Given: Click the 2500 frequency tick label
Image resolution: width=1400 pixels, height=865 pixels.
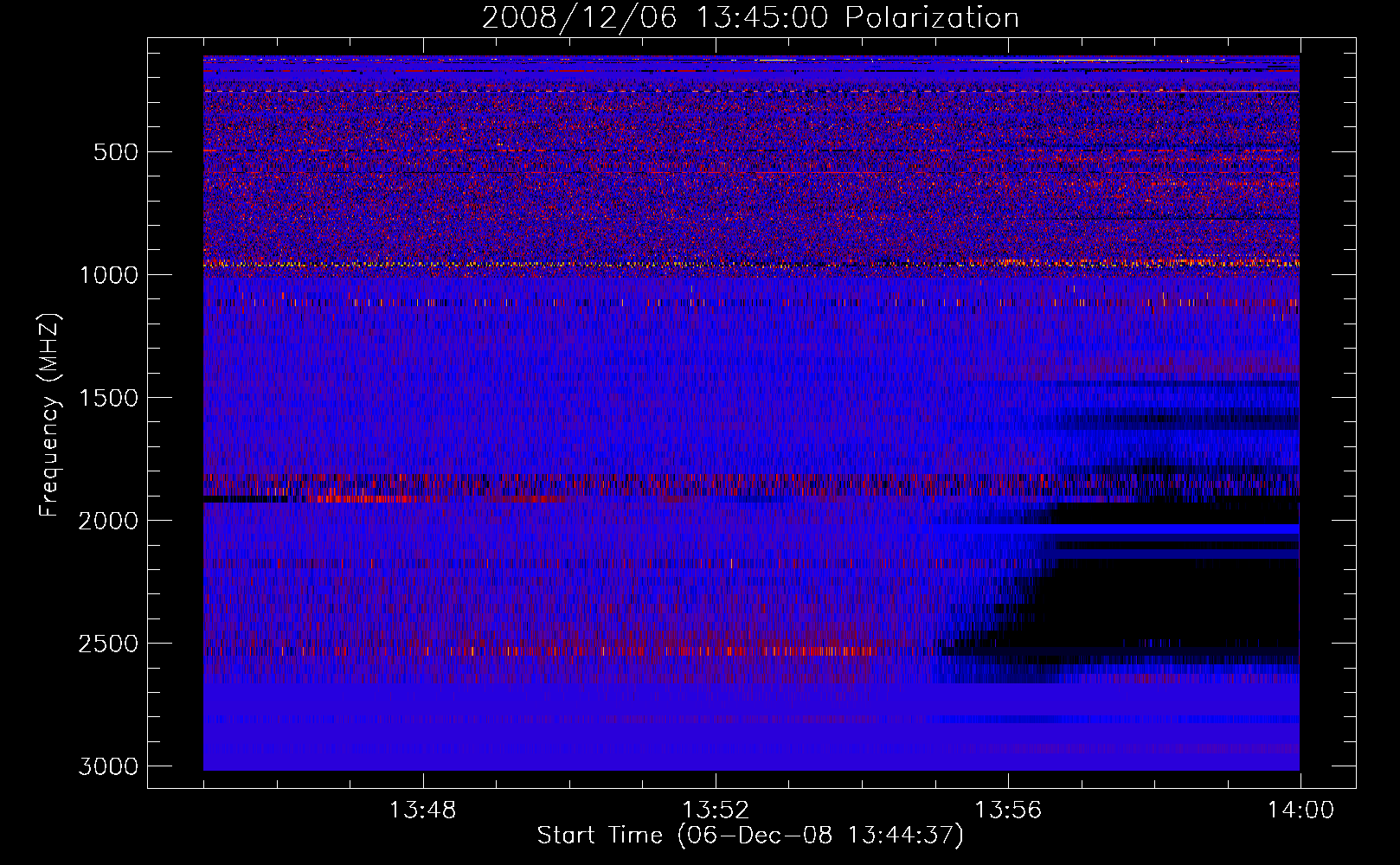Looking at the screenshot, I should [108, 644].
